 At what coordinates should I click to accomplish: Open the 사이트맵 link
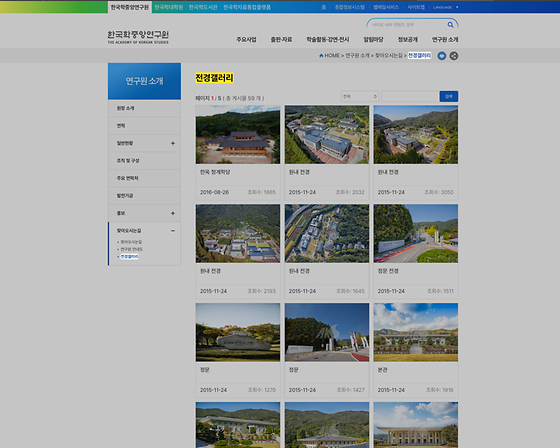416,7
